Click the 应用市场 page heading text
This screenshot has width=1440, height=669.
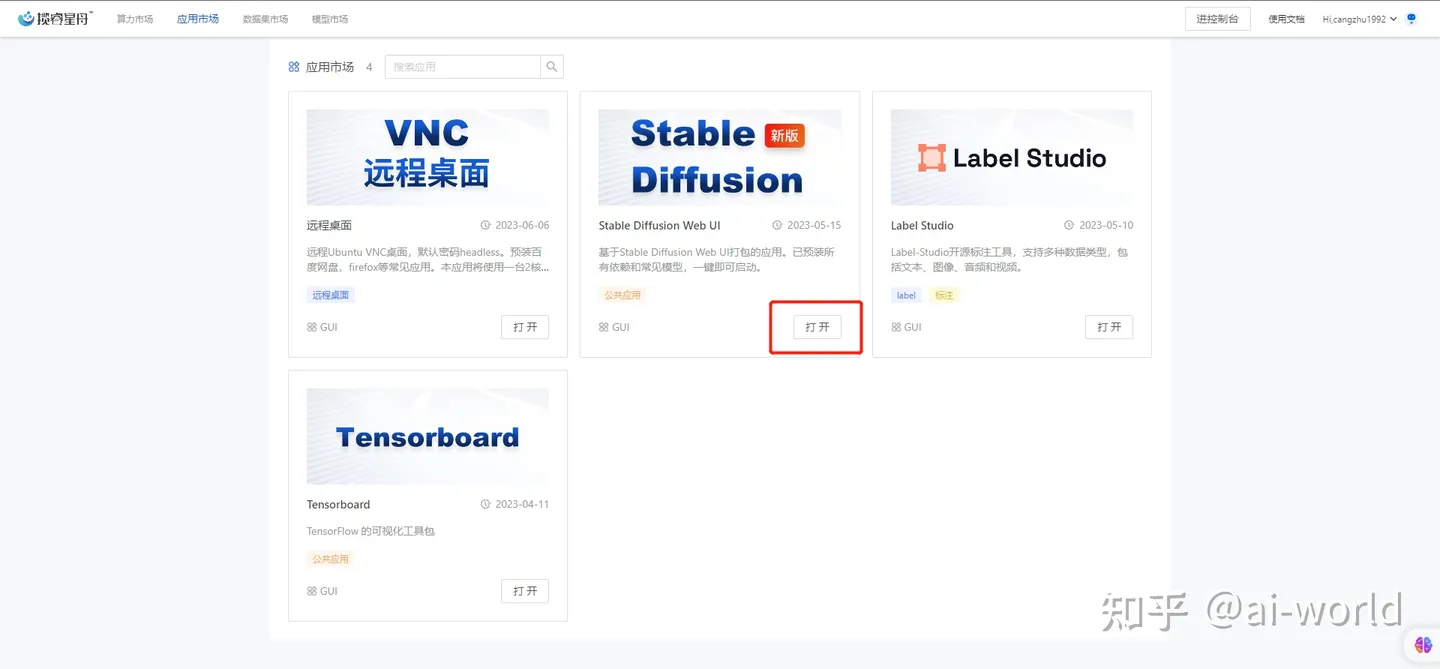pos(330,67)
